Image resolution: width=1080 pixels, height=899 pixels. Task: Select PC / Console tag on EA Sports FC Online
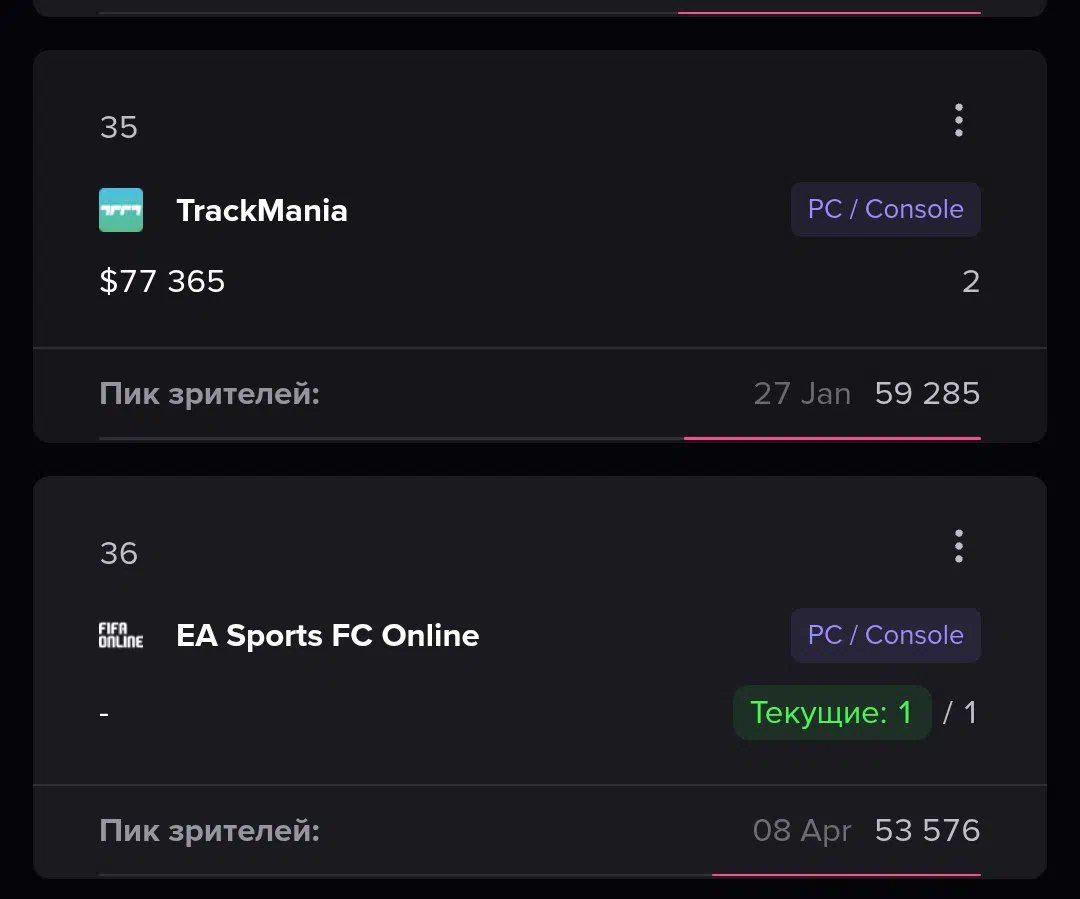pos(886,635)
